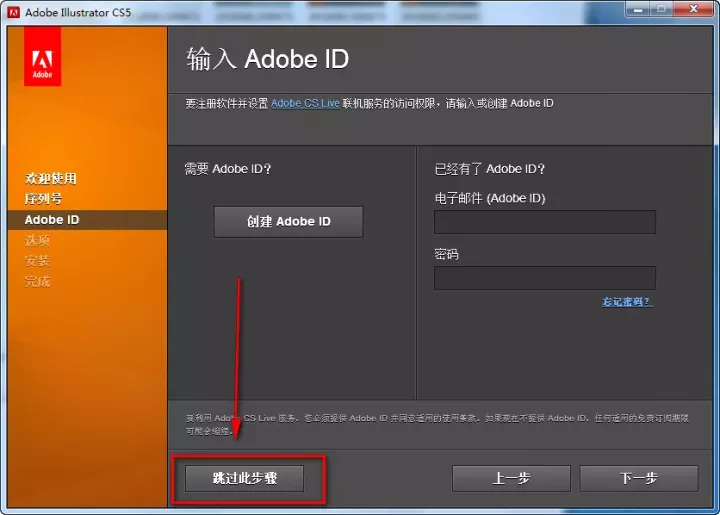Click into the 密码 password field
Screen dimensions: 720x515
[x=544, y=278]
